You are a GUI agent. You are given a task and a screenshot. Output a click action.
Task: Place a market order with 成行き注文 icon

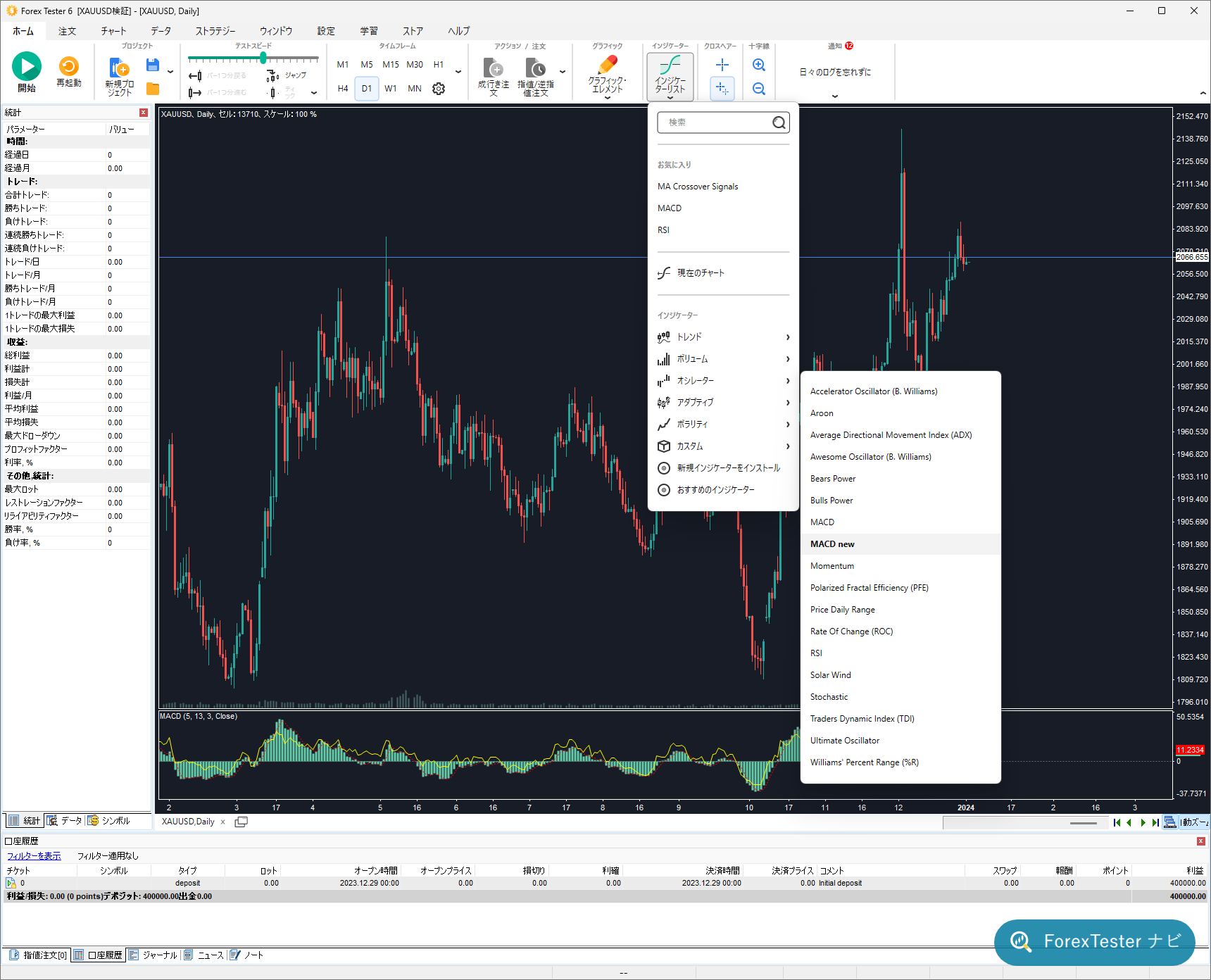click(494, 68)
